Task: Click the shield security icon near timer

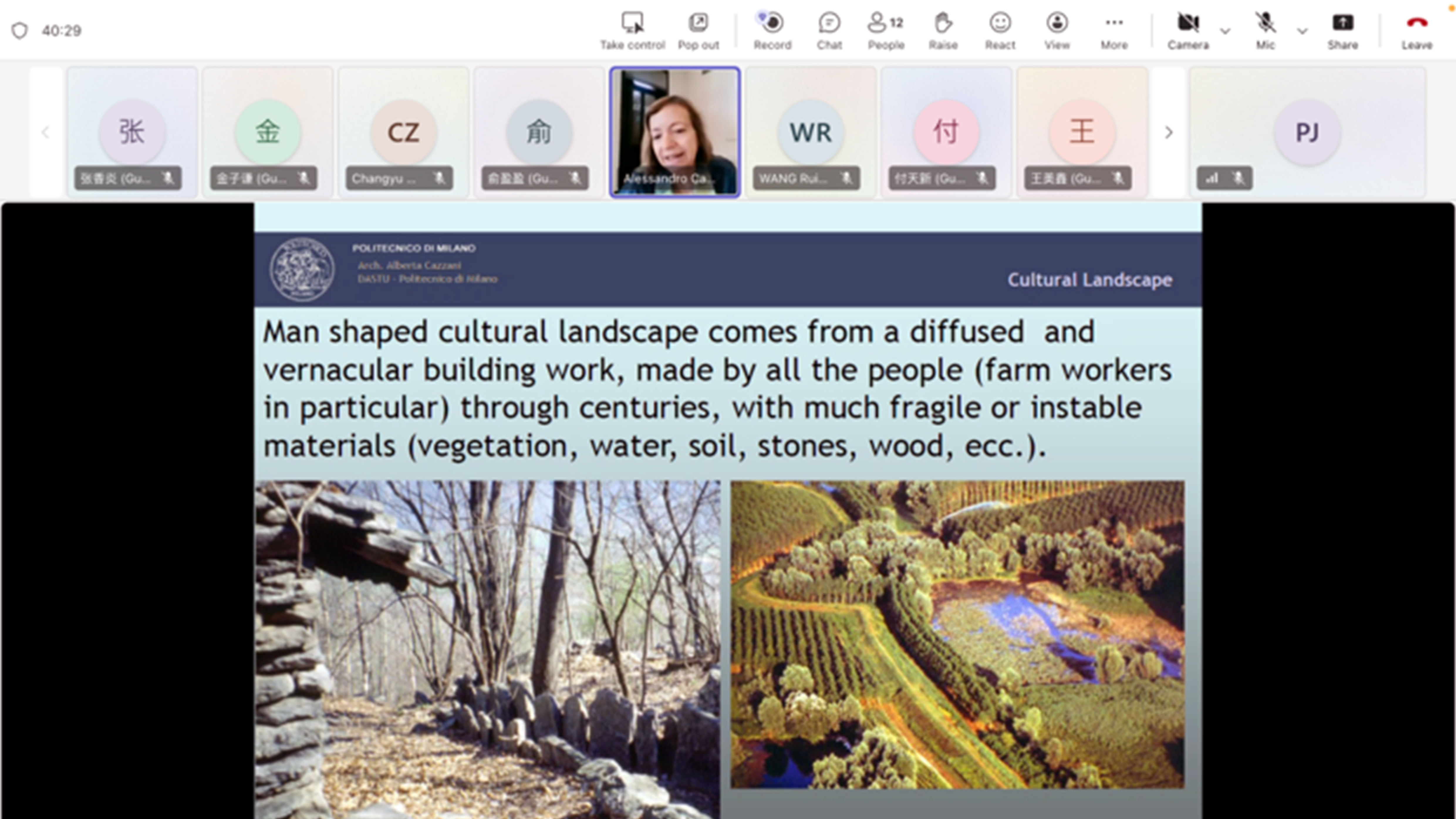Action: click(x=20, y=31)
